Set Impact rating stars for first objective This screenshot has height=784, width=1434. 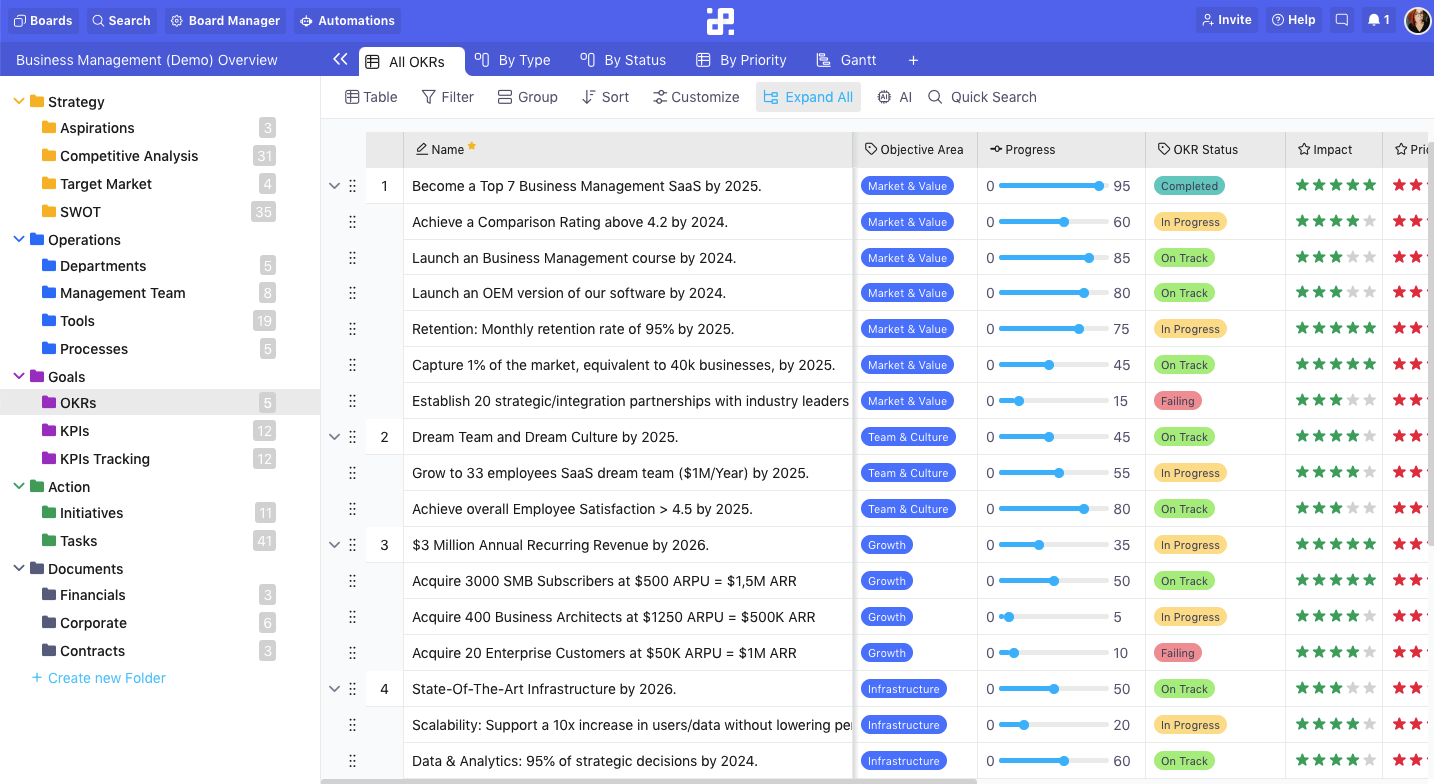tap(1335, 186)
